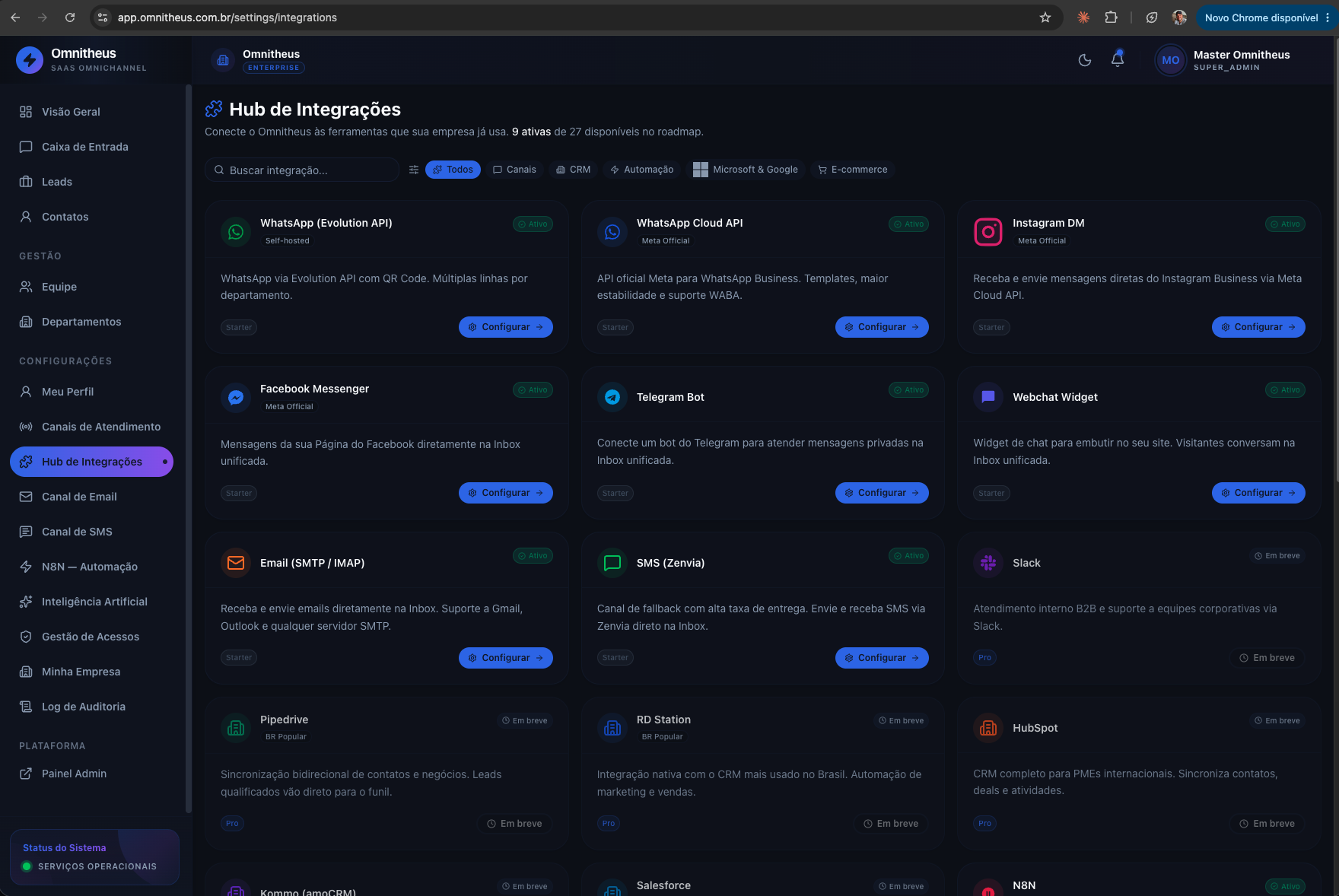This screenshot has height=896, width=1339.
Task: Go to Leads page
Action: pyautogui.click(x=91, y=182)
